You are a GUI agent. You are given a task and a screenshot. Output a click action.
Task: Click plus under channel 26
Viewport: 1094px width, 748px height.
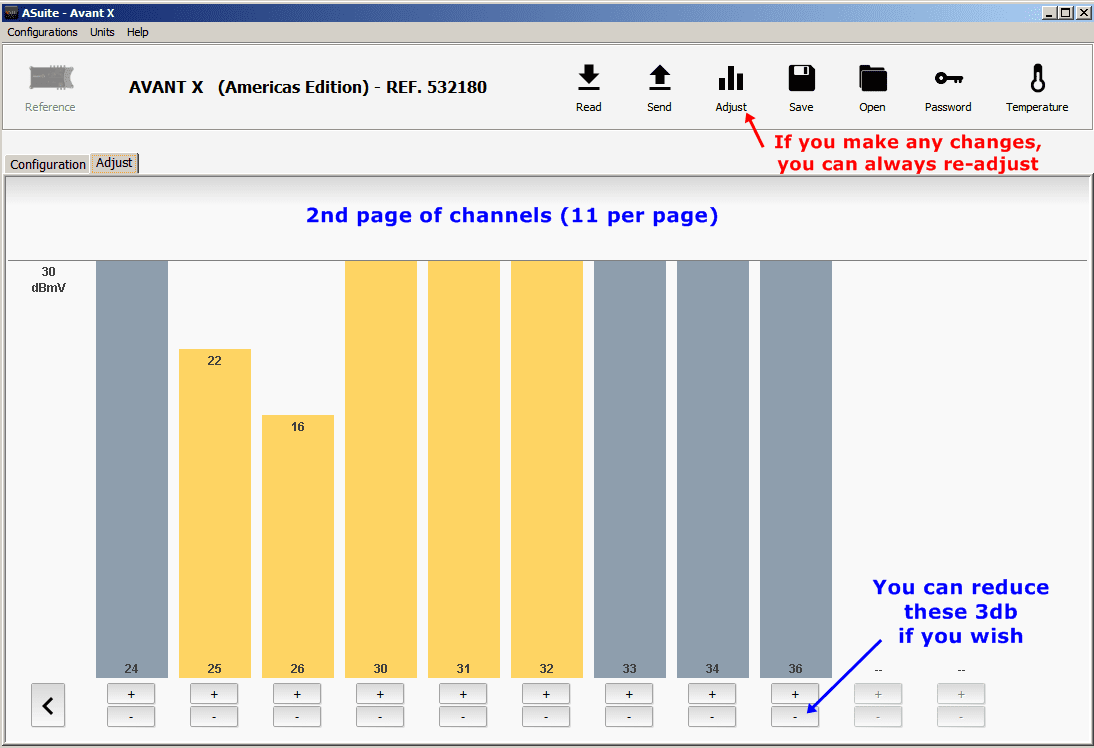[297, 694]
